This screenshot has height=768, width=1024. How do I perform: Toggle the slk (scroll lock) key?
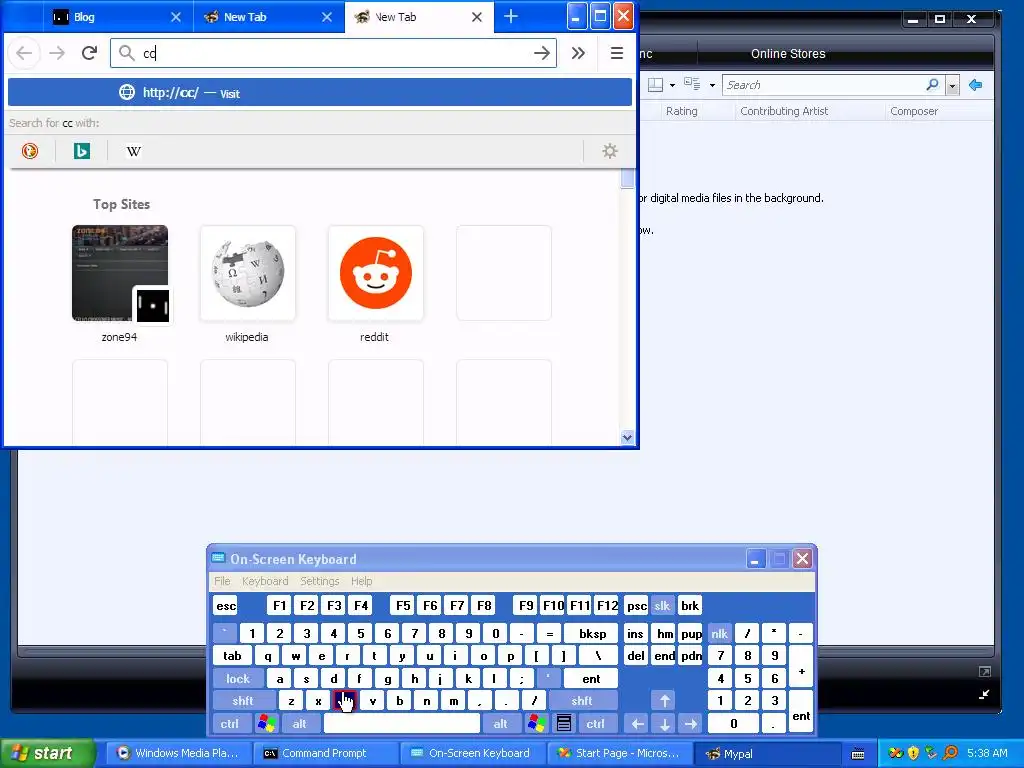pyautogui.click(x=662, y=605)
